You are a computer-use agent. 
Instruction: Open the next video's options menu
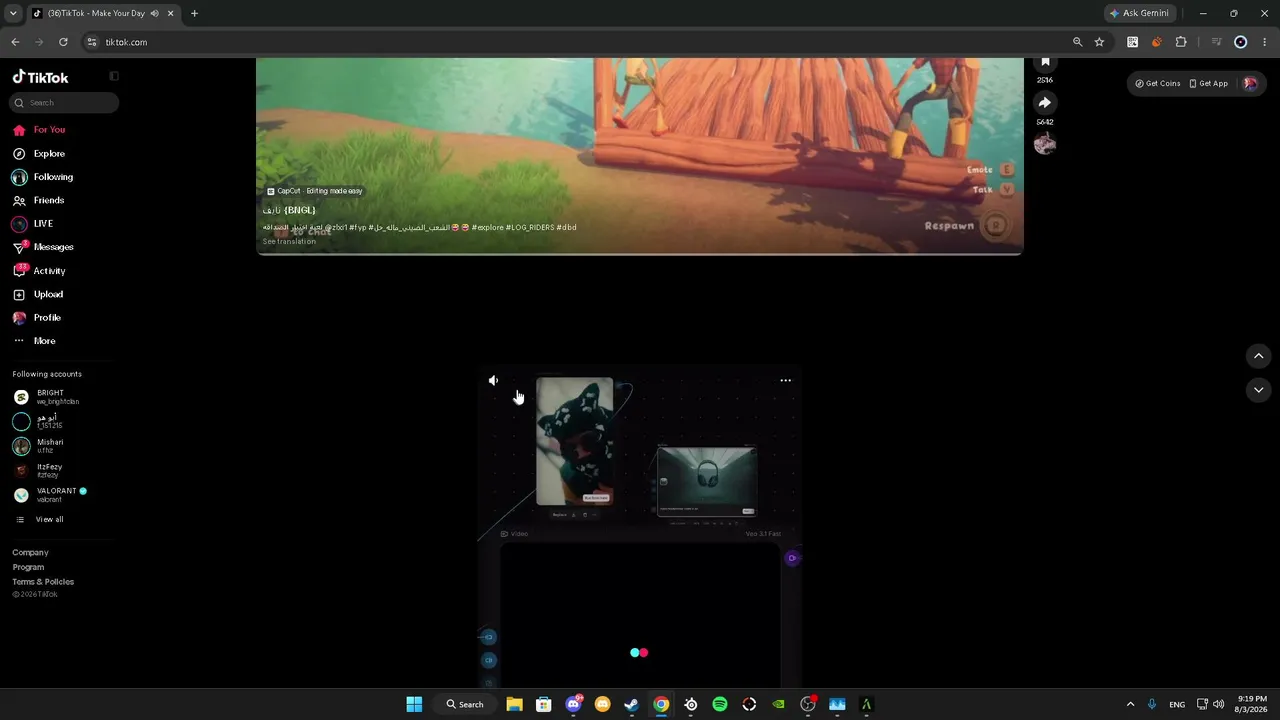coord(786,381)
